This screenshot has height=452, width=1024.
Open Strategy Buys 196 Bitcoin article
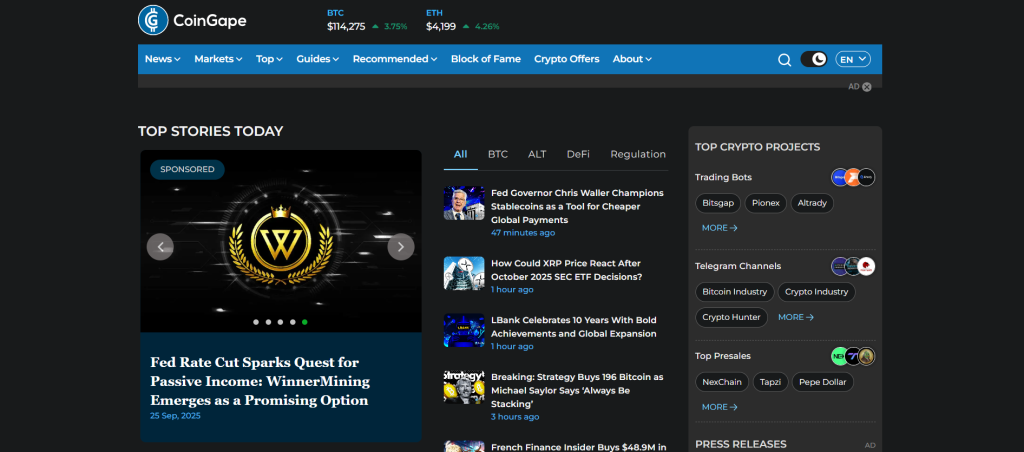pyautogui.click(x=577, y=390)
